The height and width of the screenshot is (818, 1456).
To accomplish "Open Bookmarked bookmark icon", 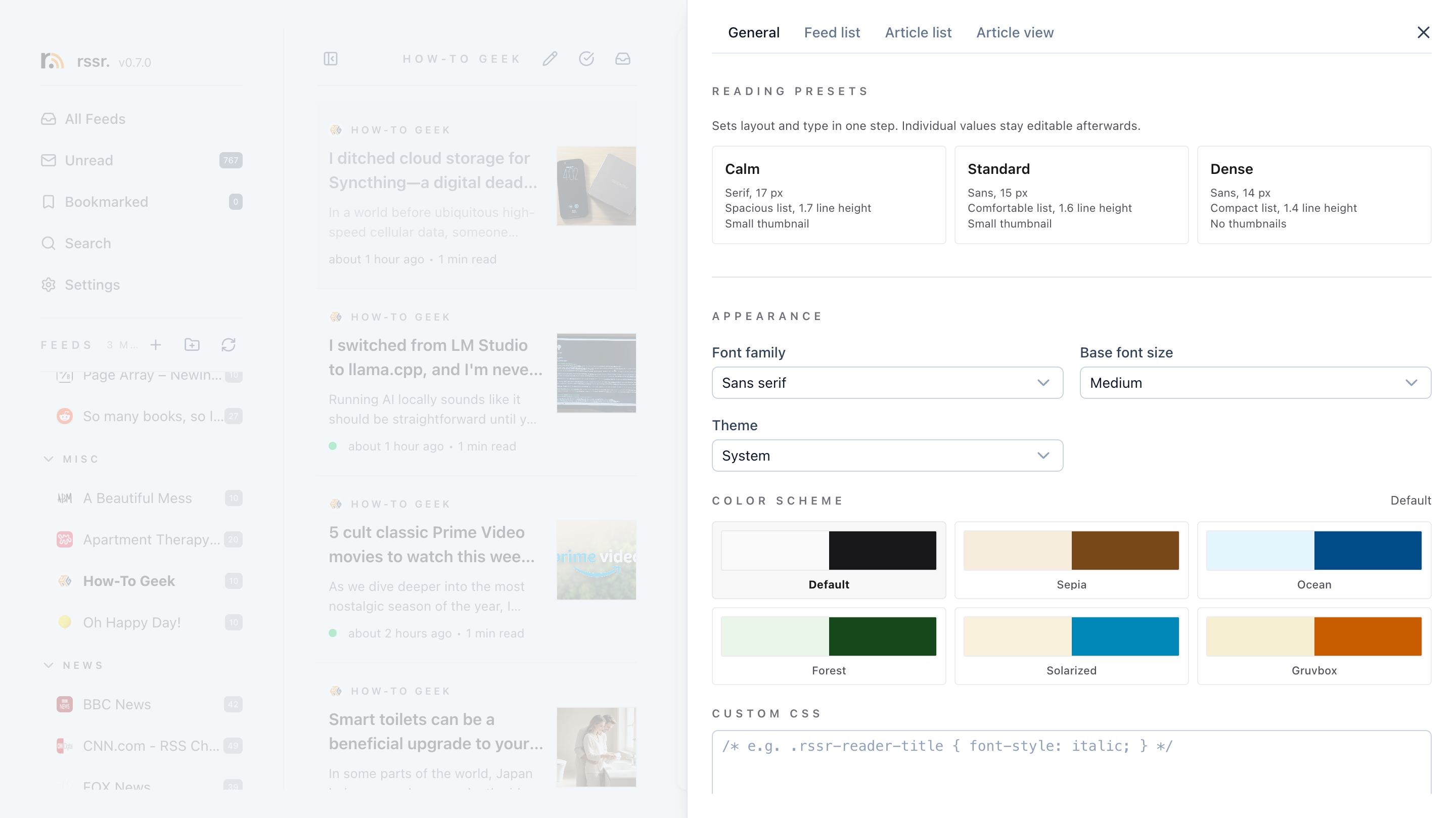I will click(x=49, y=202).
